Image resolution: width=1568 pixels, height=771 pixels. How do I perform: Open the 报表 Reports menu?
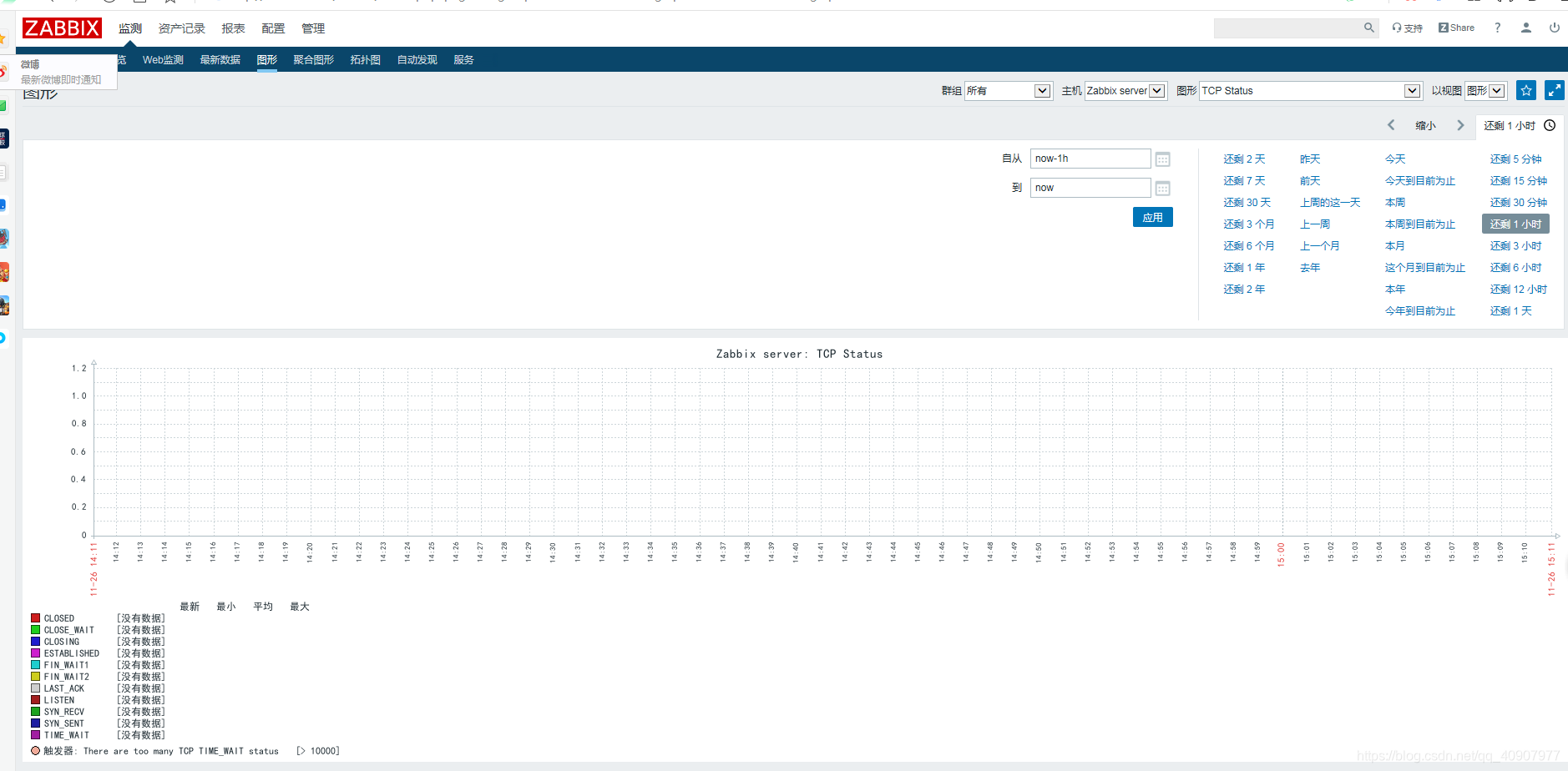233,28
